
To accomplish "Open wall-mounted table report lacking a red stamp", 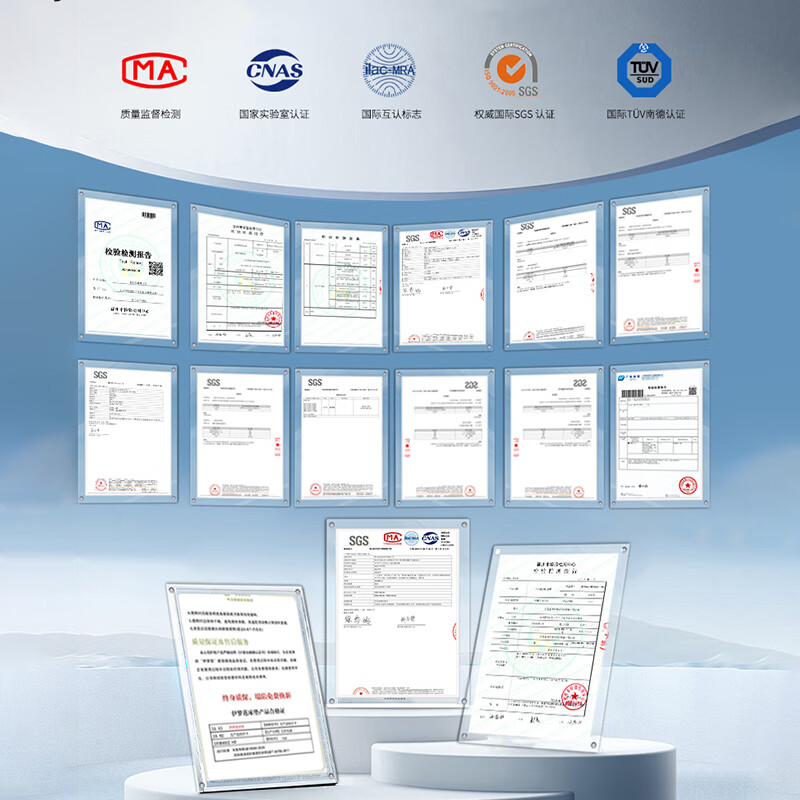I will coord(341,287).
